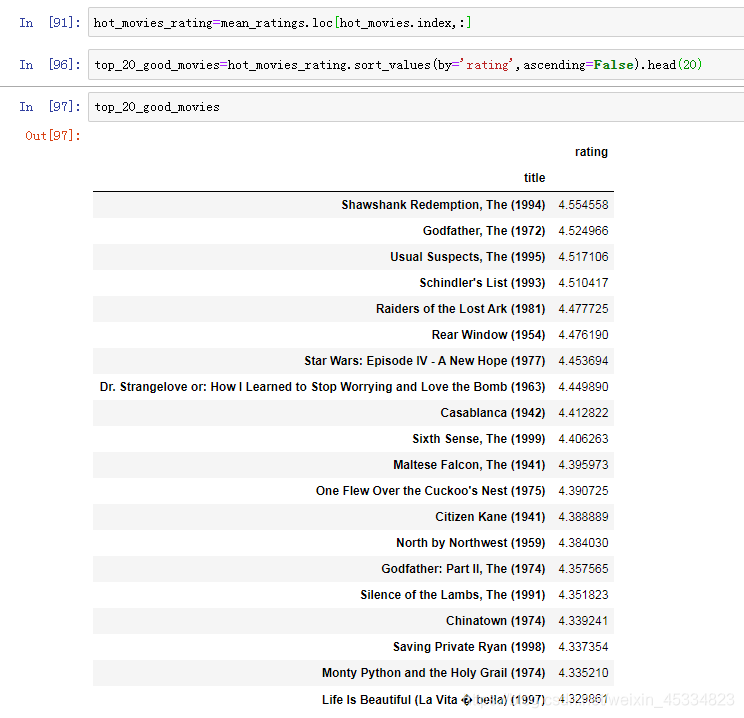
Task: Click rating value 4.357565
Action: tap(583, 569)
